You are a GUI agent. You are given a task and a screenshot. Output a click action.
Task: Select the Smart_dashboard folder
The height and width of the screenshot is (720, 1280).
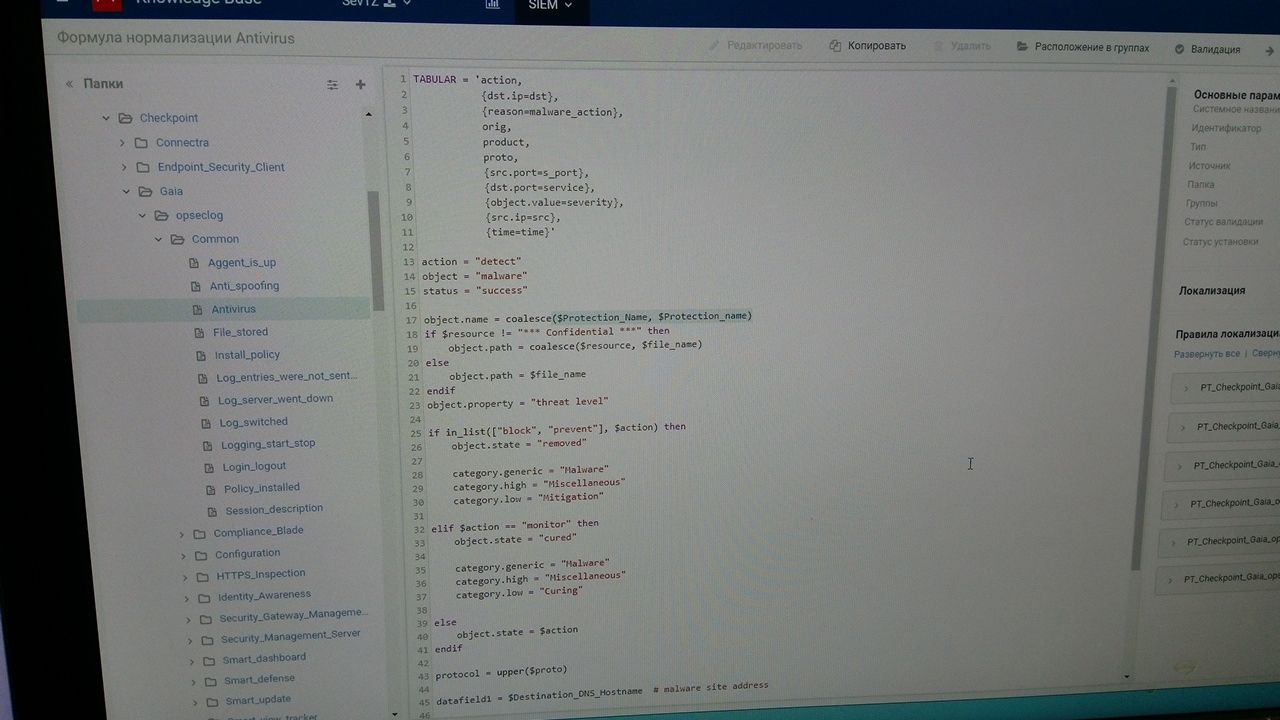[264, 658]
